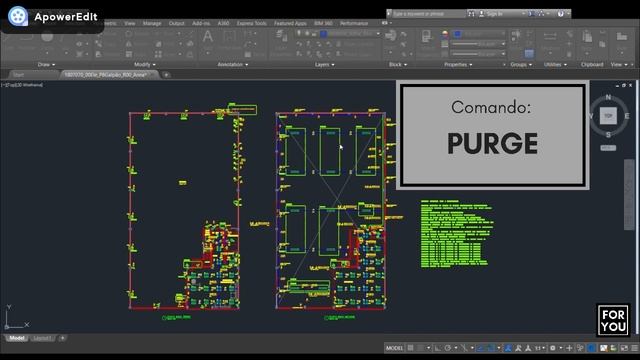Click TOP face of the ViewCube

608,116
